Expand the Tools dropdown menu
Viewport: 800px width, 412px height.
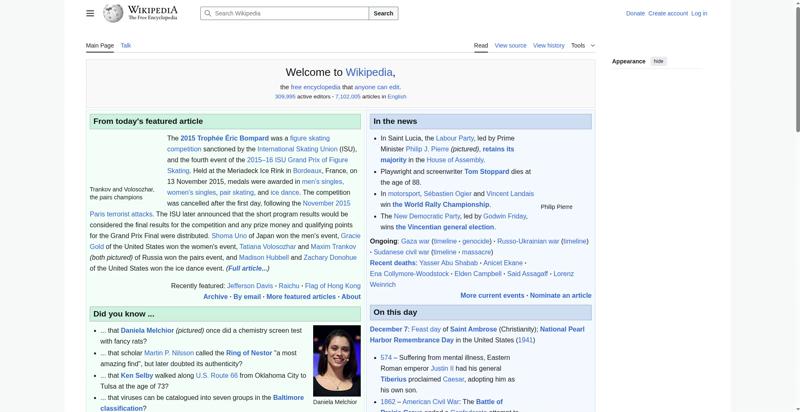pyautogui.click(x=582, y=45)
